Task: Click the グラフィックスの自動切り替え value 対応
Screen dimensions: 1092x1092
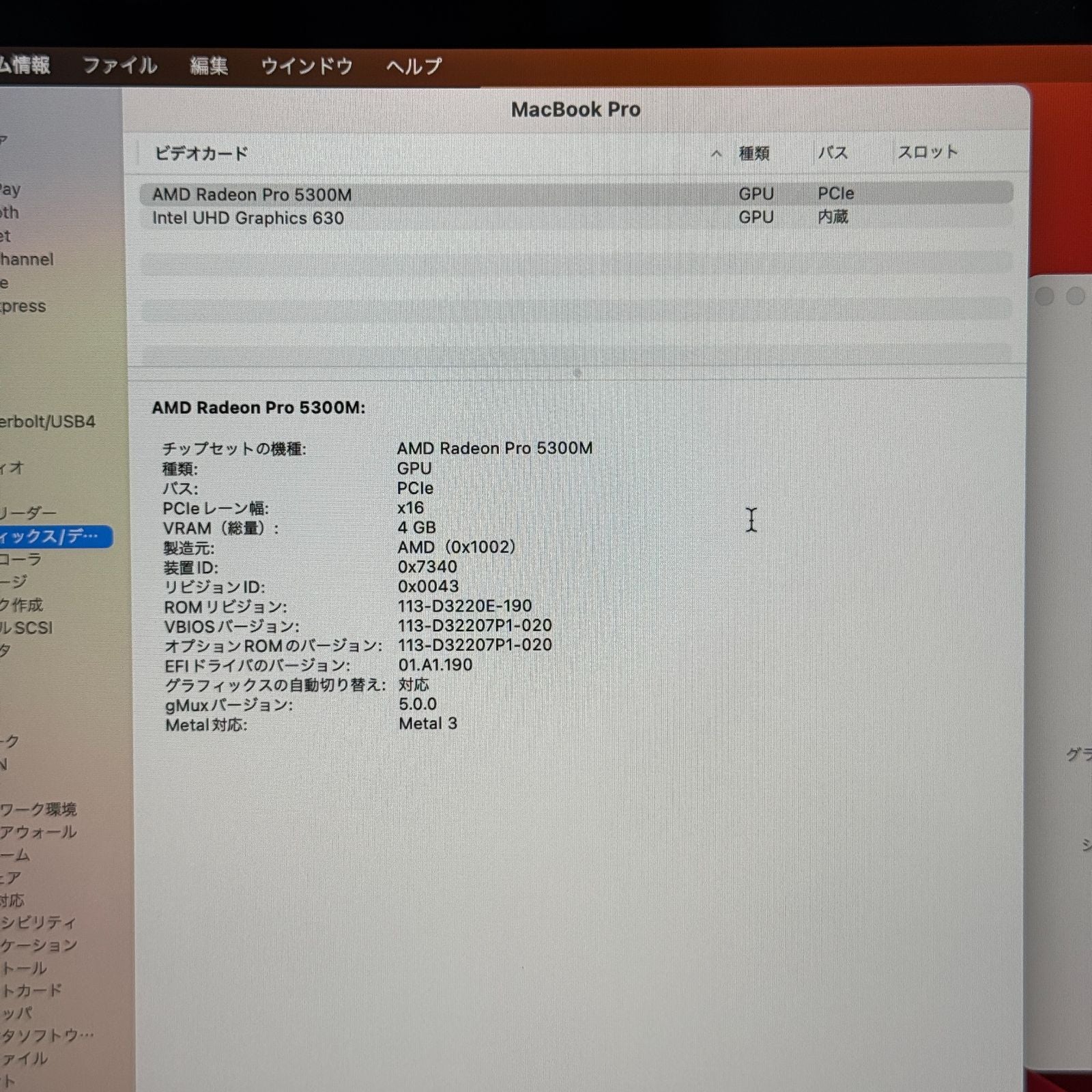Action: [x=414, y=685]
